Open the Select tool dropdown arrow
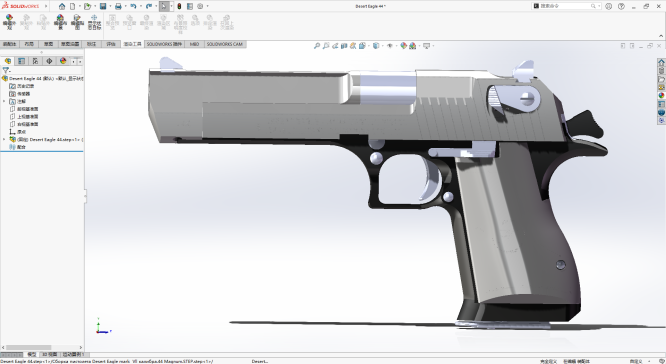Viewport: 666px width, 364px height. click(171, 6)
